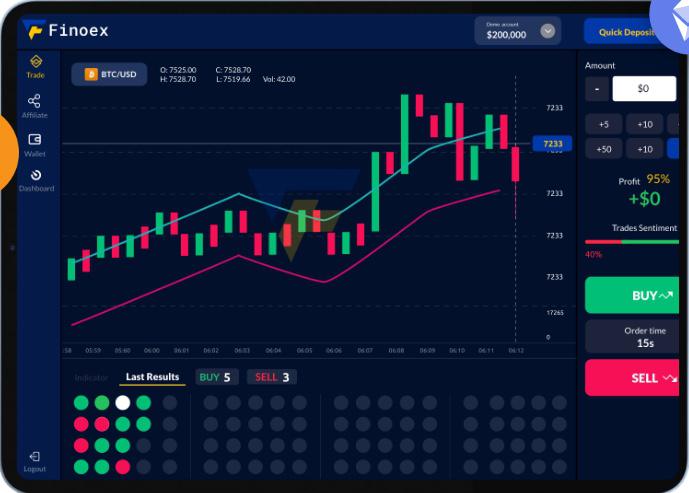Click the 06:00 time axis label
689x493 pixels.
point(152,351)
